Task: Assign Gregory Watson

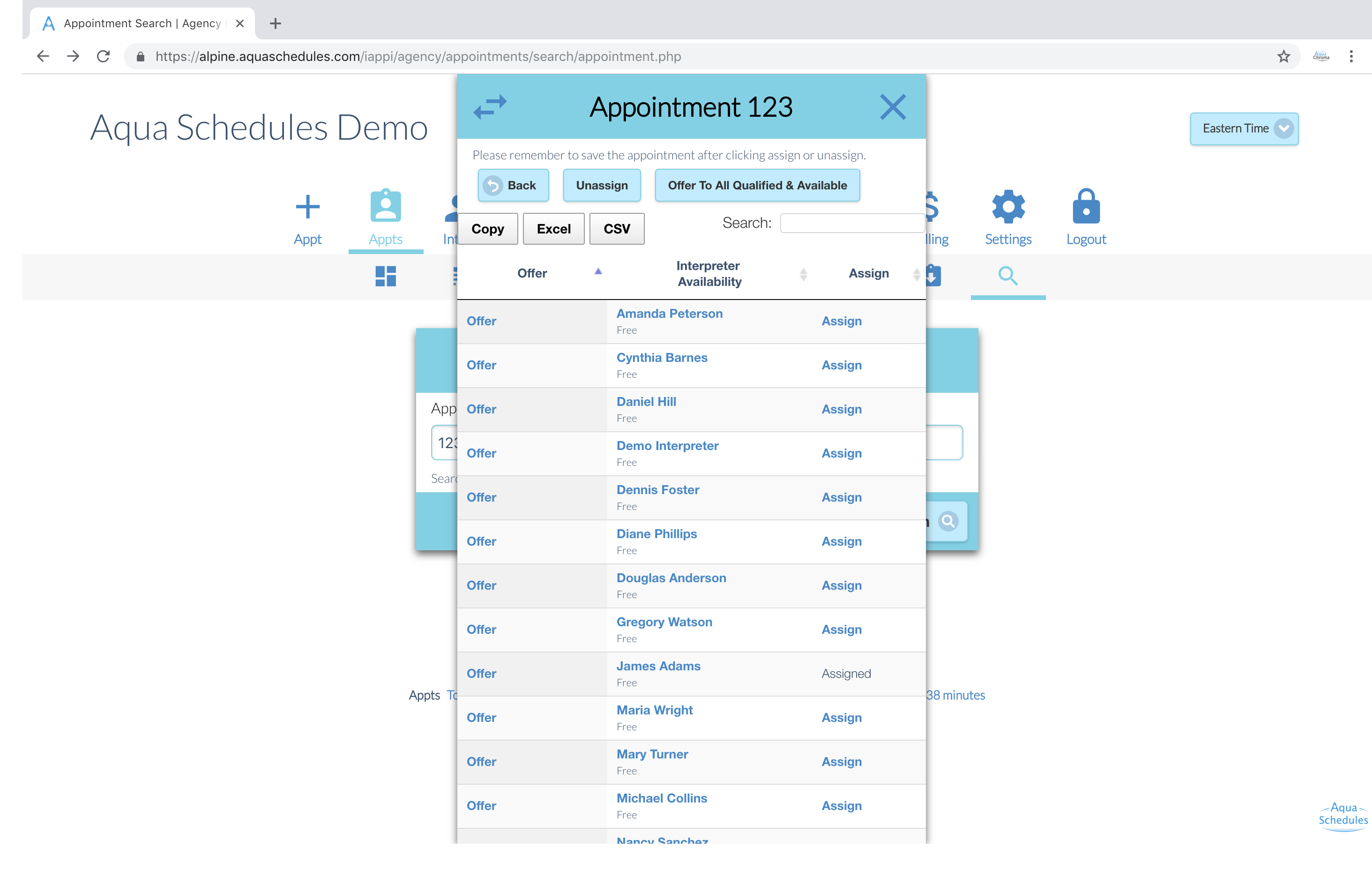Action: pyautogui.click(x=842, y=630)
